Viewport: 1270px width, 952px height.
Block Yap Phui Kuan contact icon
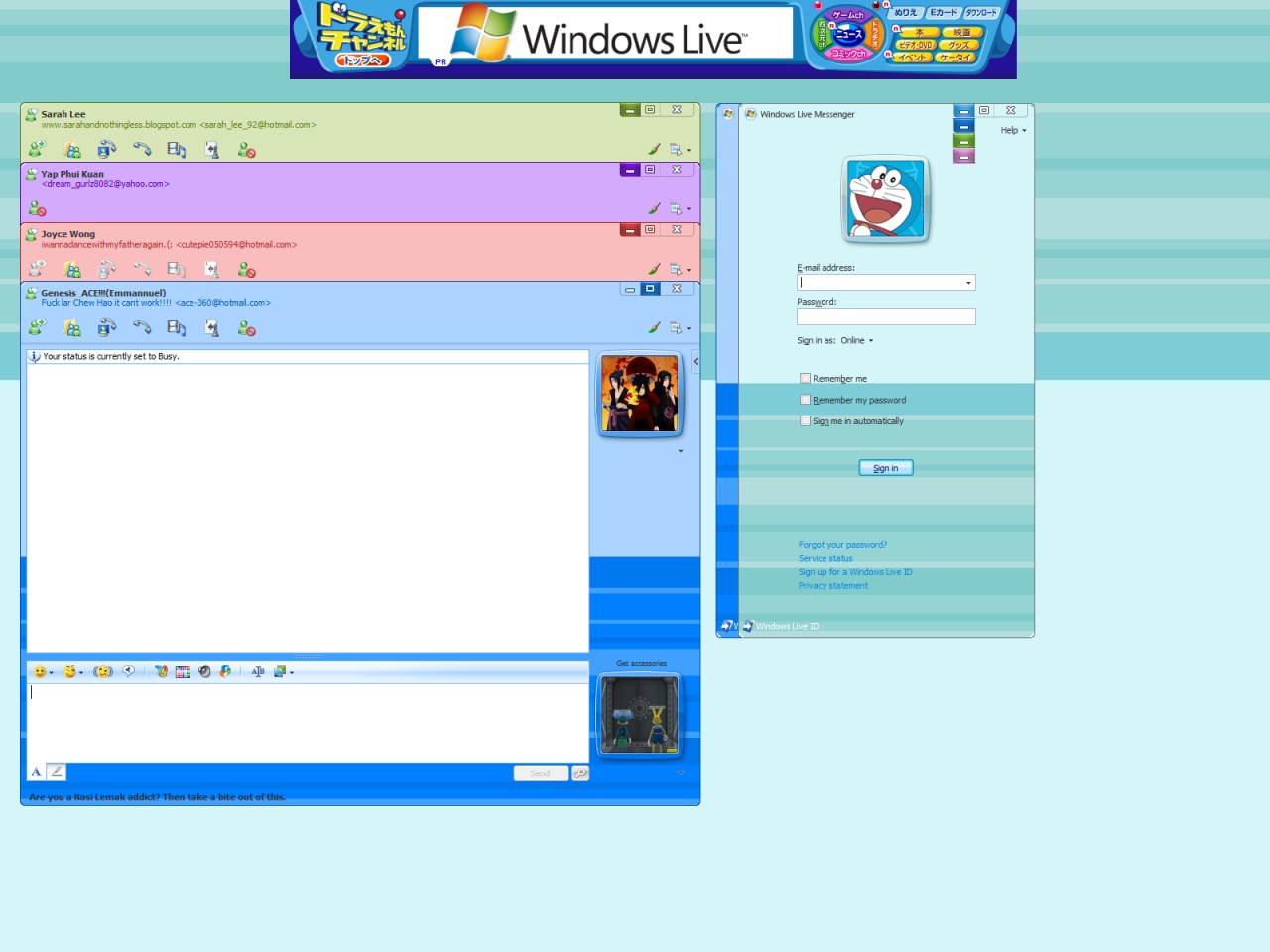37,208
